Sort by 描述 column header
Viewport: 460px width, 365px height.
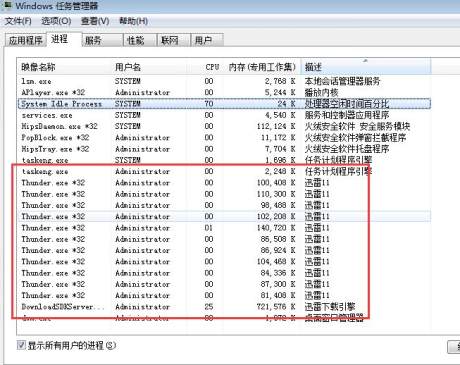point(366,67)
